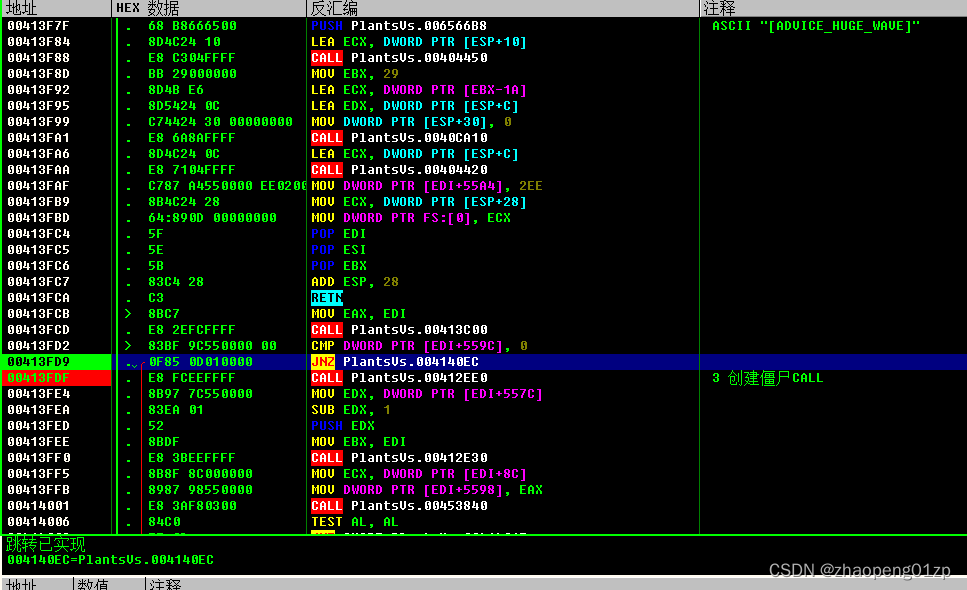Select address 00413FF0
Screen dimensions: 967x590
(x=38, y=458)
